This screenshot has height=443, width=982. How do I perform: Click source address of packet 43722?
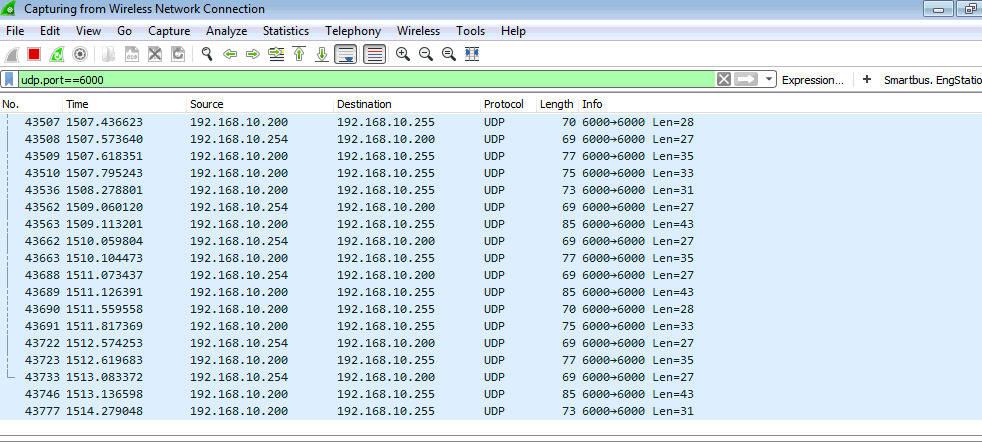click(239, 343)
